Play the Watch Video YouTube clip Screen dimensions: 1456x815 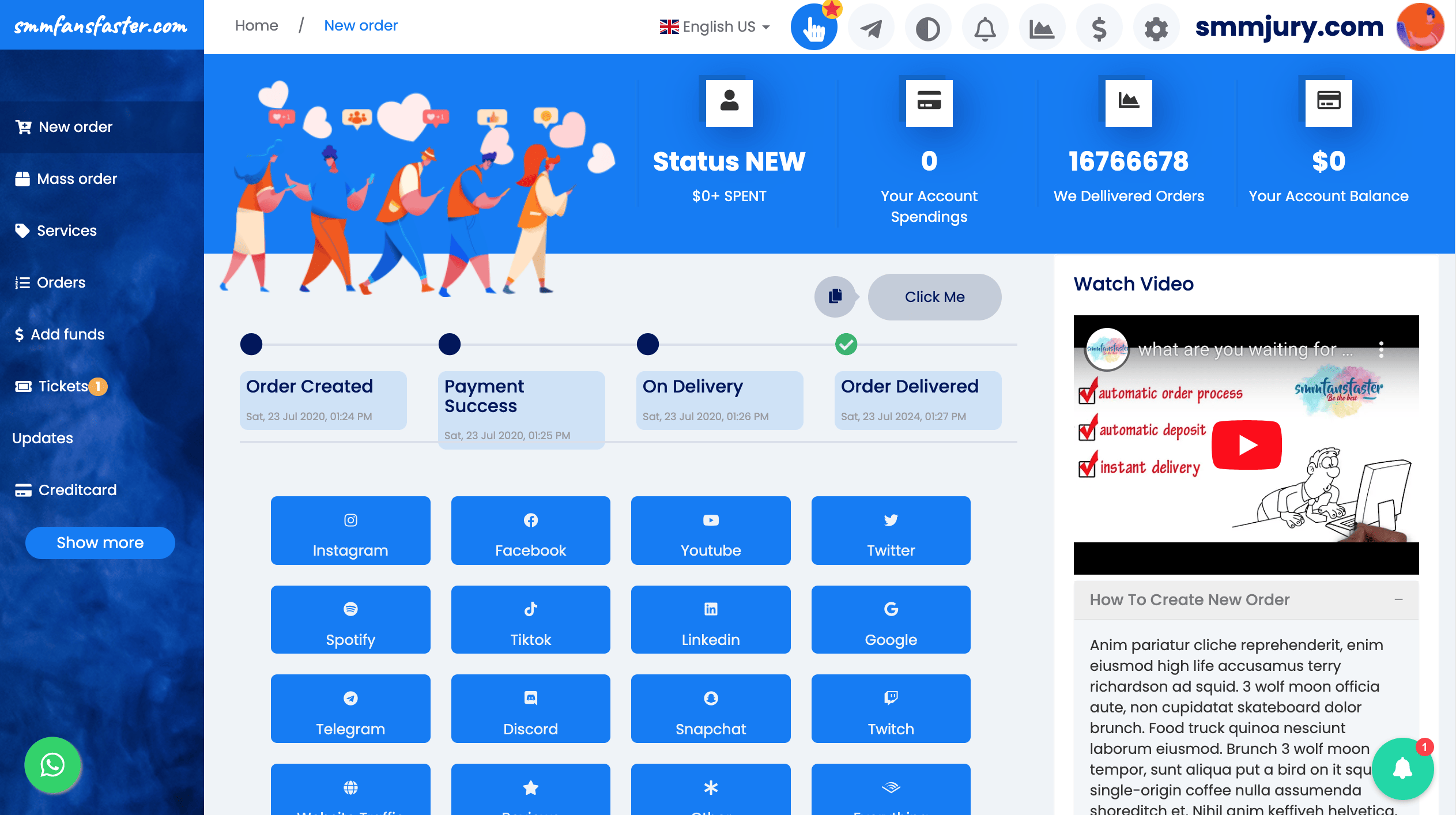(x=1246, y=445)
